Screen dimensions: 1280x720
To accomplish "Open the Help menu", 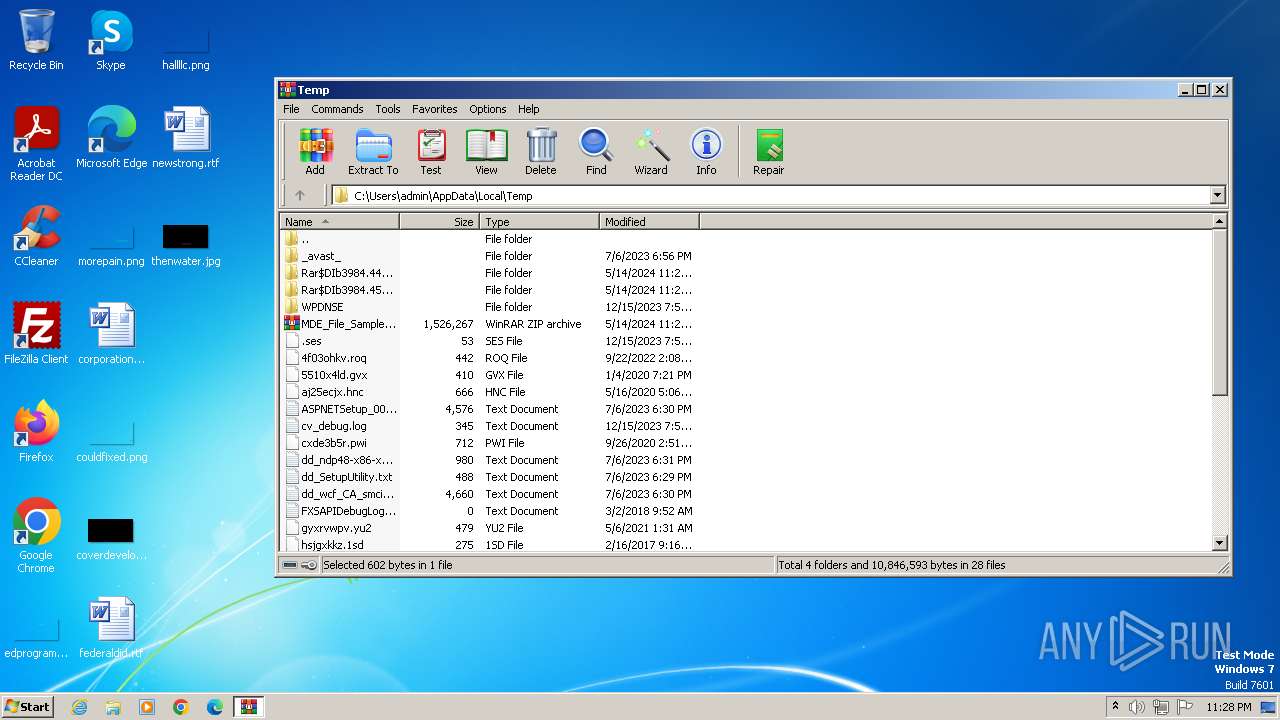I will pyautogui.click(x=529, y=109).
